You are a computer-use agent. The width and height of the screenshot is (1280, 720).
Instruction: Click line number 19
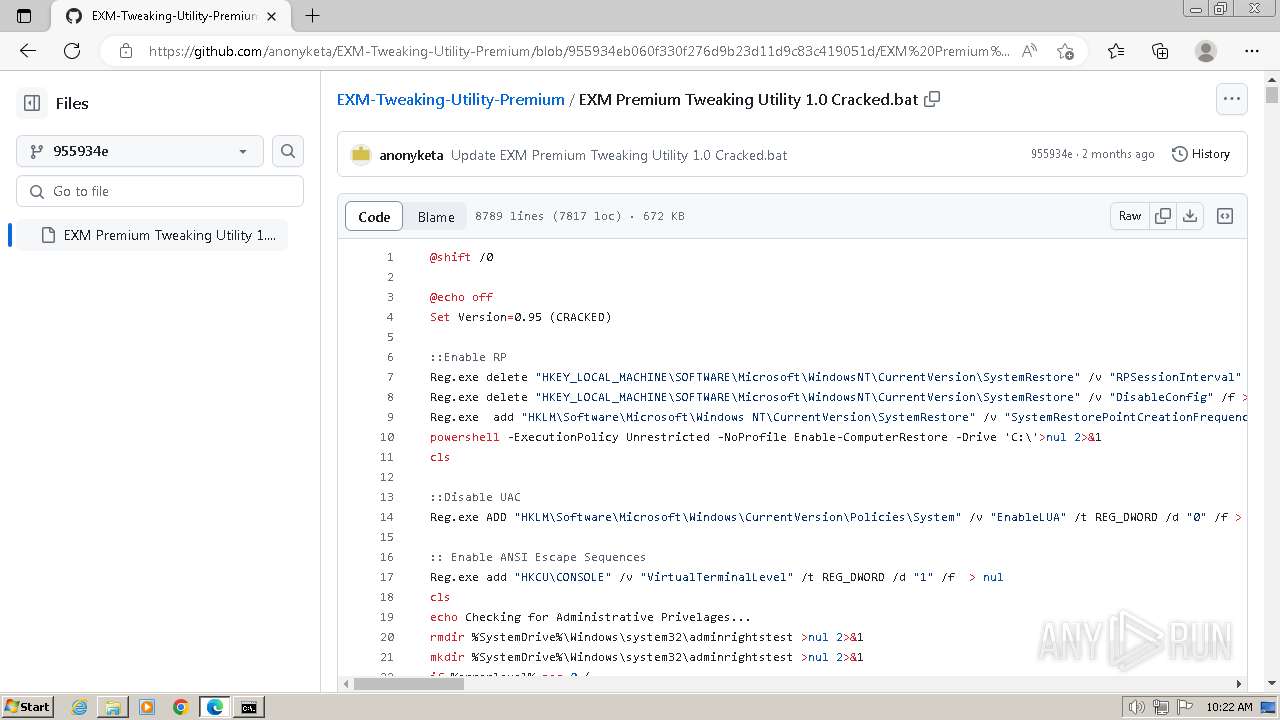pyautogui.click(x=387, y=617)
